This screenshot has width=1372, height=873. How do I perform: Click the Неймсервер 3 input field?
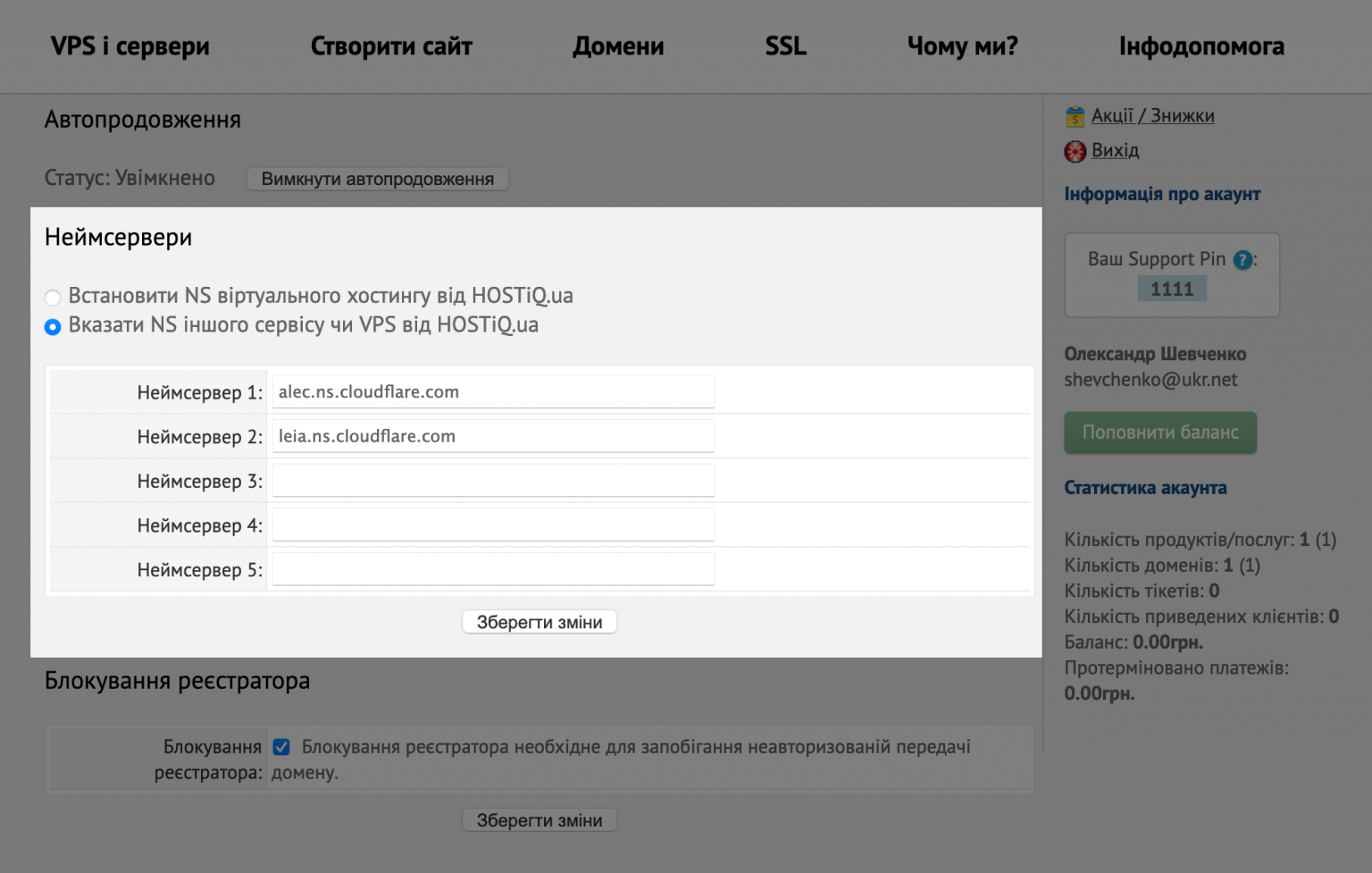(492, 480)
